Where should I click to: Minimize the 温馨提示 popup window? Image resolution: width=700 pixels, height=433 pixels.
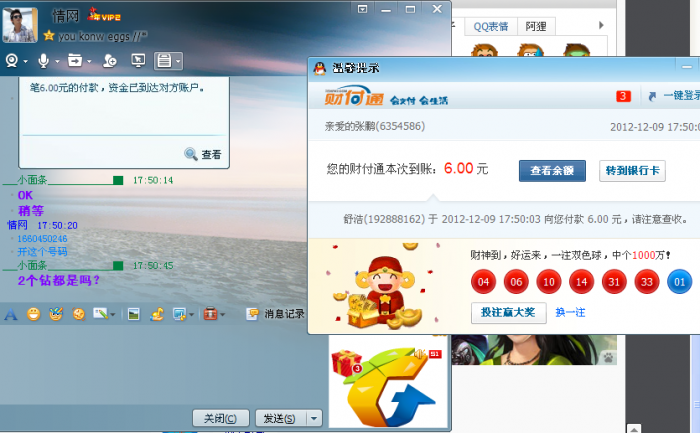687,67
